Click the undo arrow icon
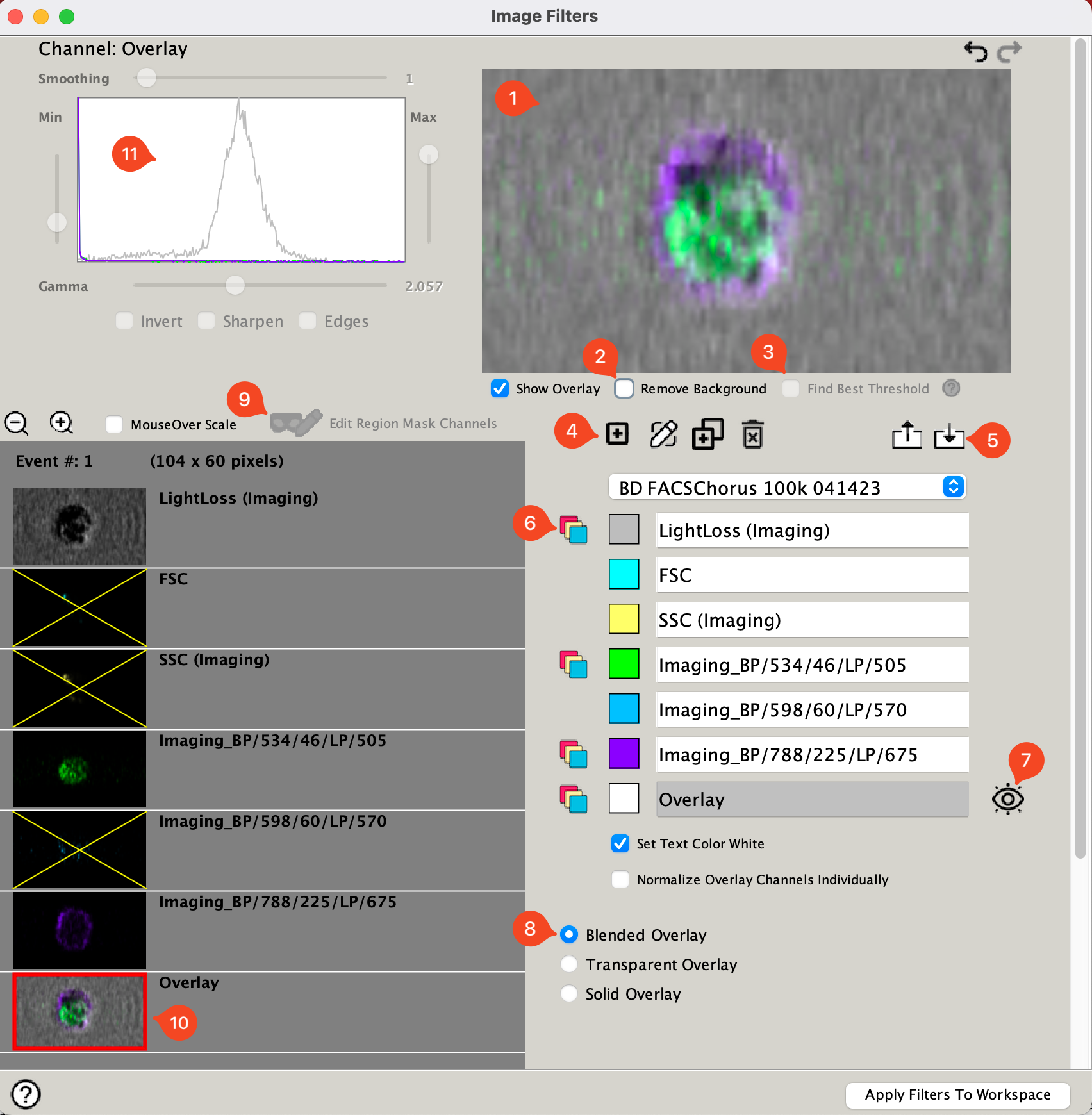Viewport: 1092px width, 1115px height. point(975,51)
